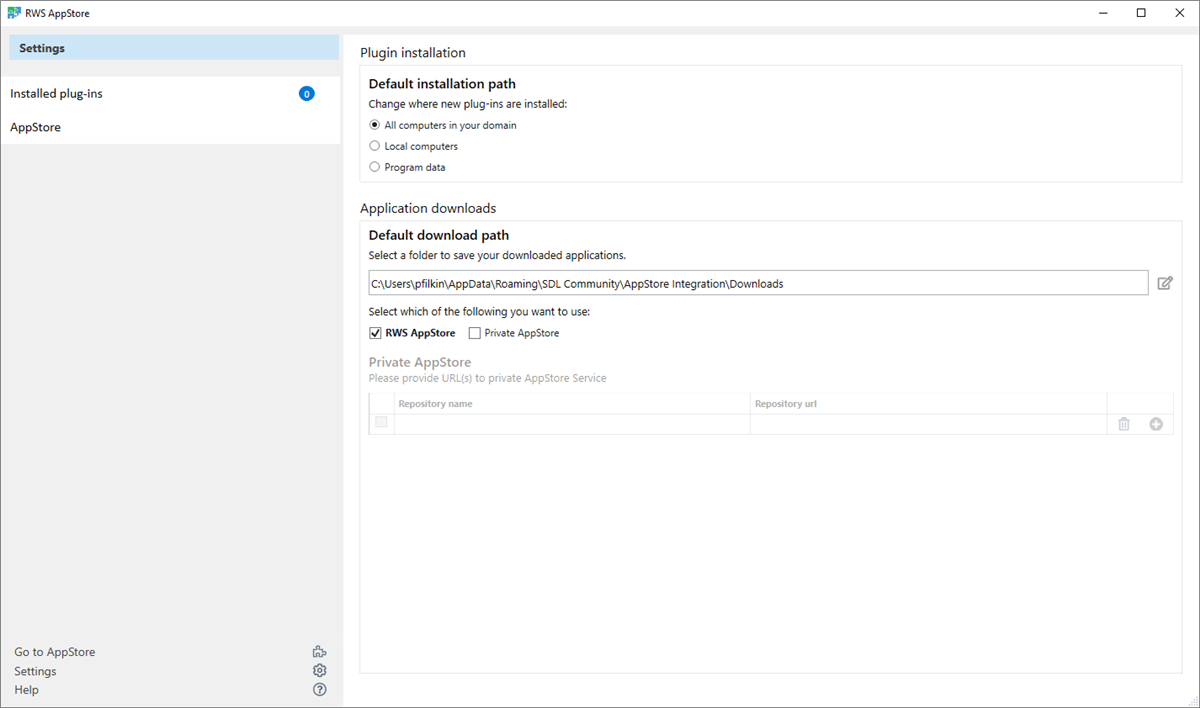The width and height of the screenshot is (1200, 708).
Task: Click the Help link at bottom left
Action: (26, 689)
